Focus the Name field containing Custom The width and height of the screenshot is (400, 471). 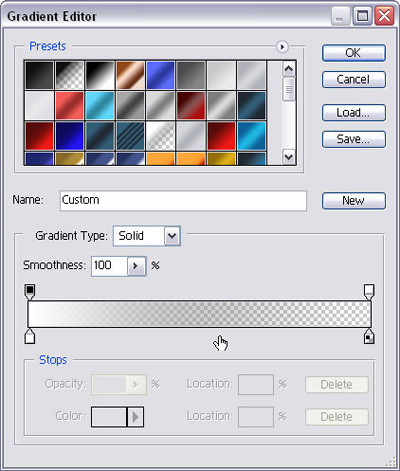183,201
